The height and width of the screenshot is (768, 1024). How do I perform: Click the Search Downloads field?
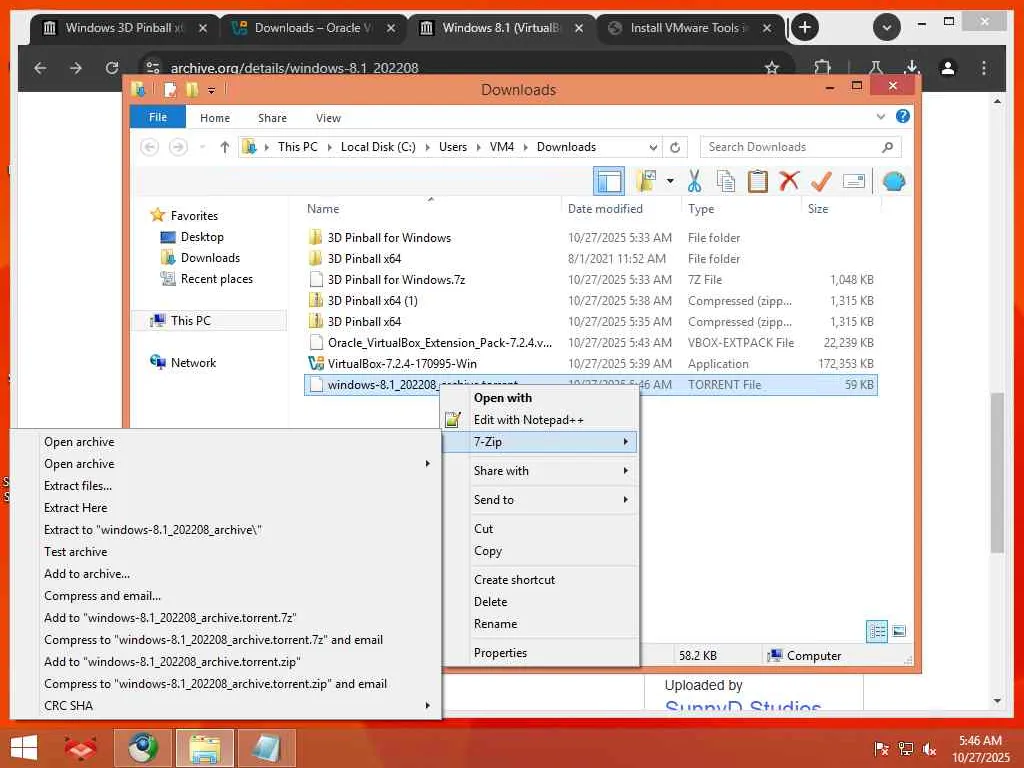coord(800,147)
